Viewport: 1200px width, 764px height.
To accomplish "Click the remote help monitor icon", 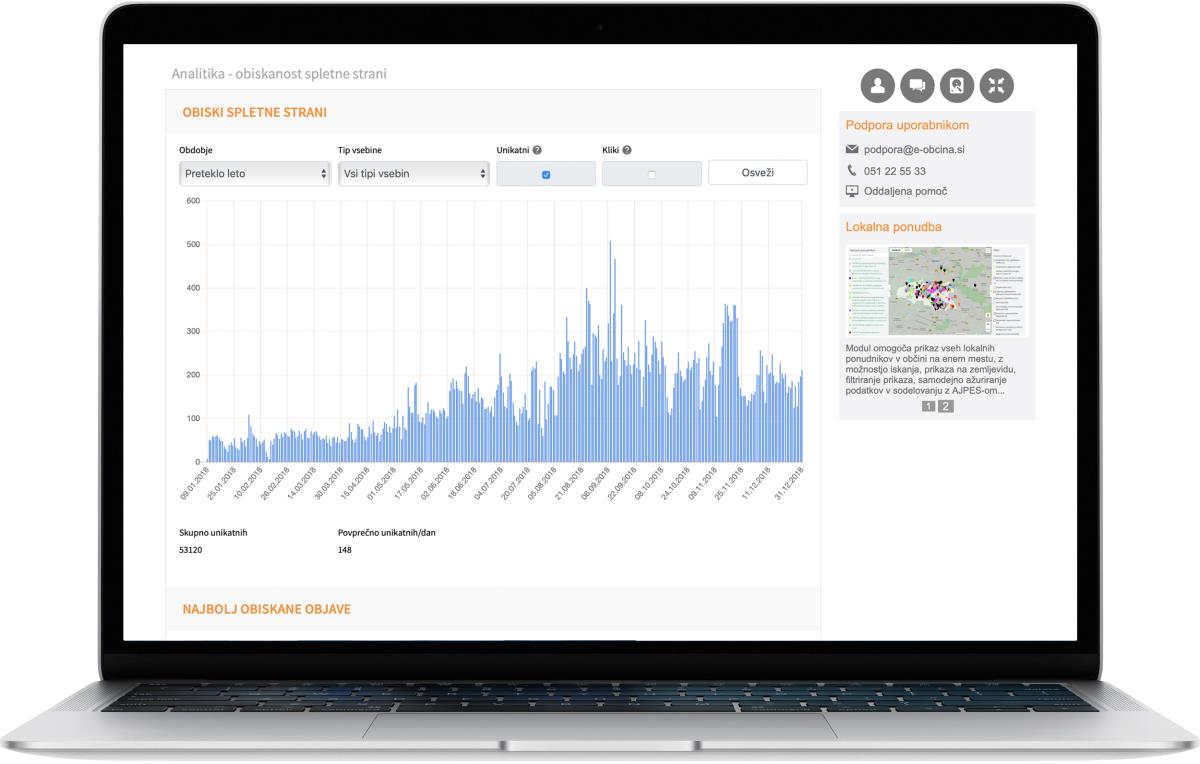I will click(x=852, y=191).
